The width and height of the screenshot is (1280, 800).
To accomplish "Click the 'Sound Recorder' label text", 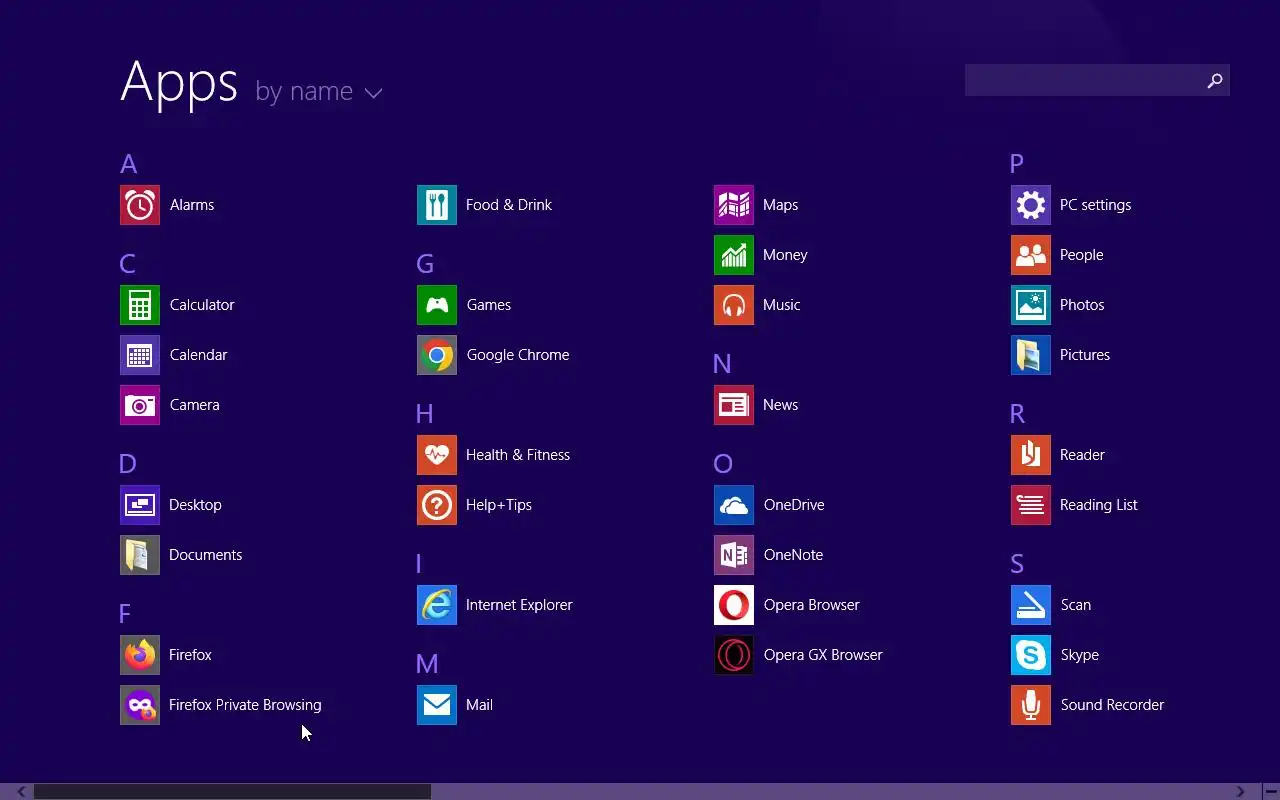I will click(1112, 705).
